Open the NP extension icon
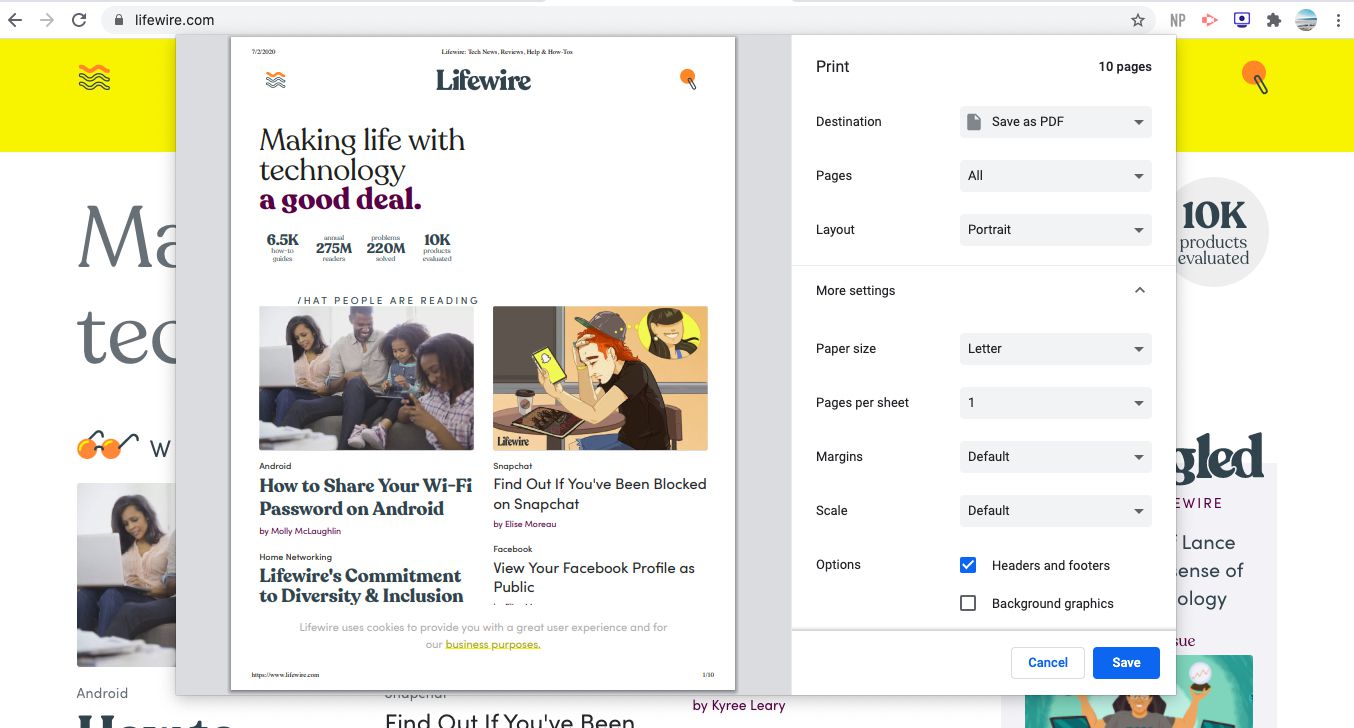This screenshot has width=1354, height=728. [x=1178, y=20]
